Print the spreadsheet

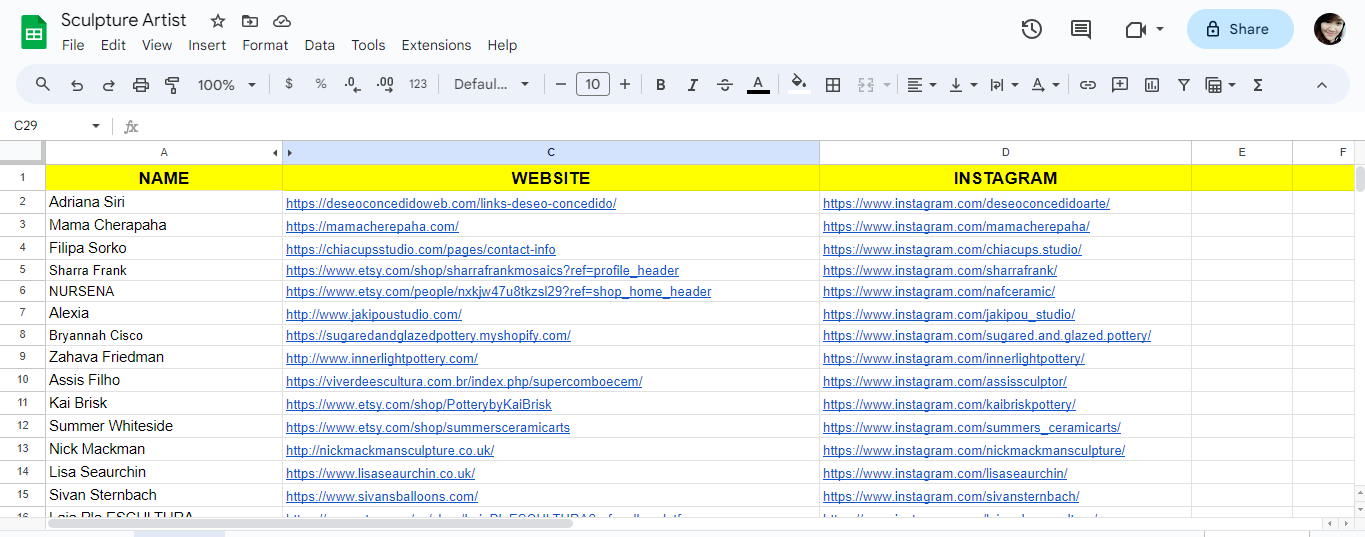pyautogui.click(x=140, y=85)
